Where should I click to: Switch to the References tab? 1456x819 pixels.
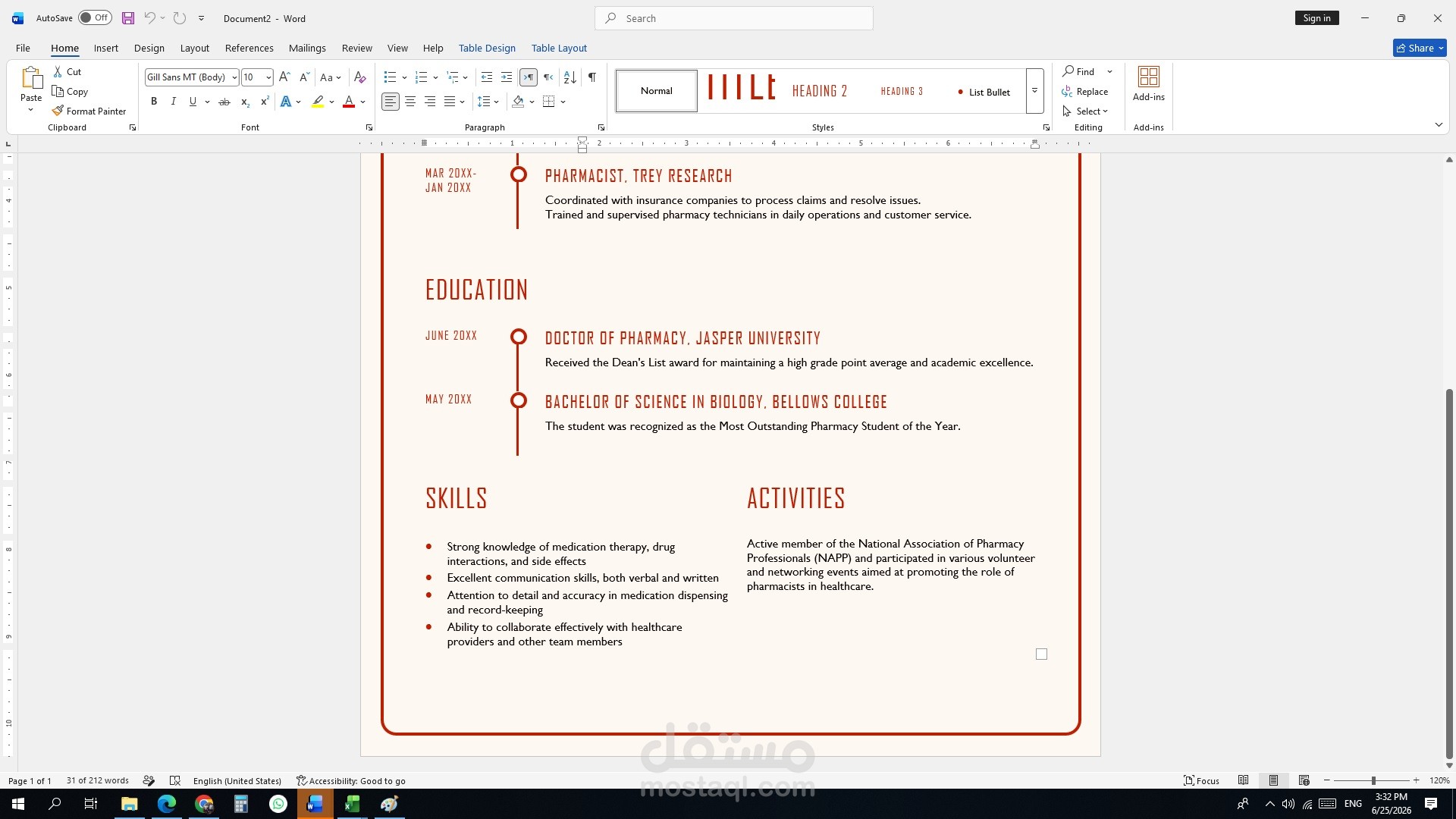[x=249, y=48]
